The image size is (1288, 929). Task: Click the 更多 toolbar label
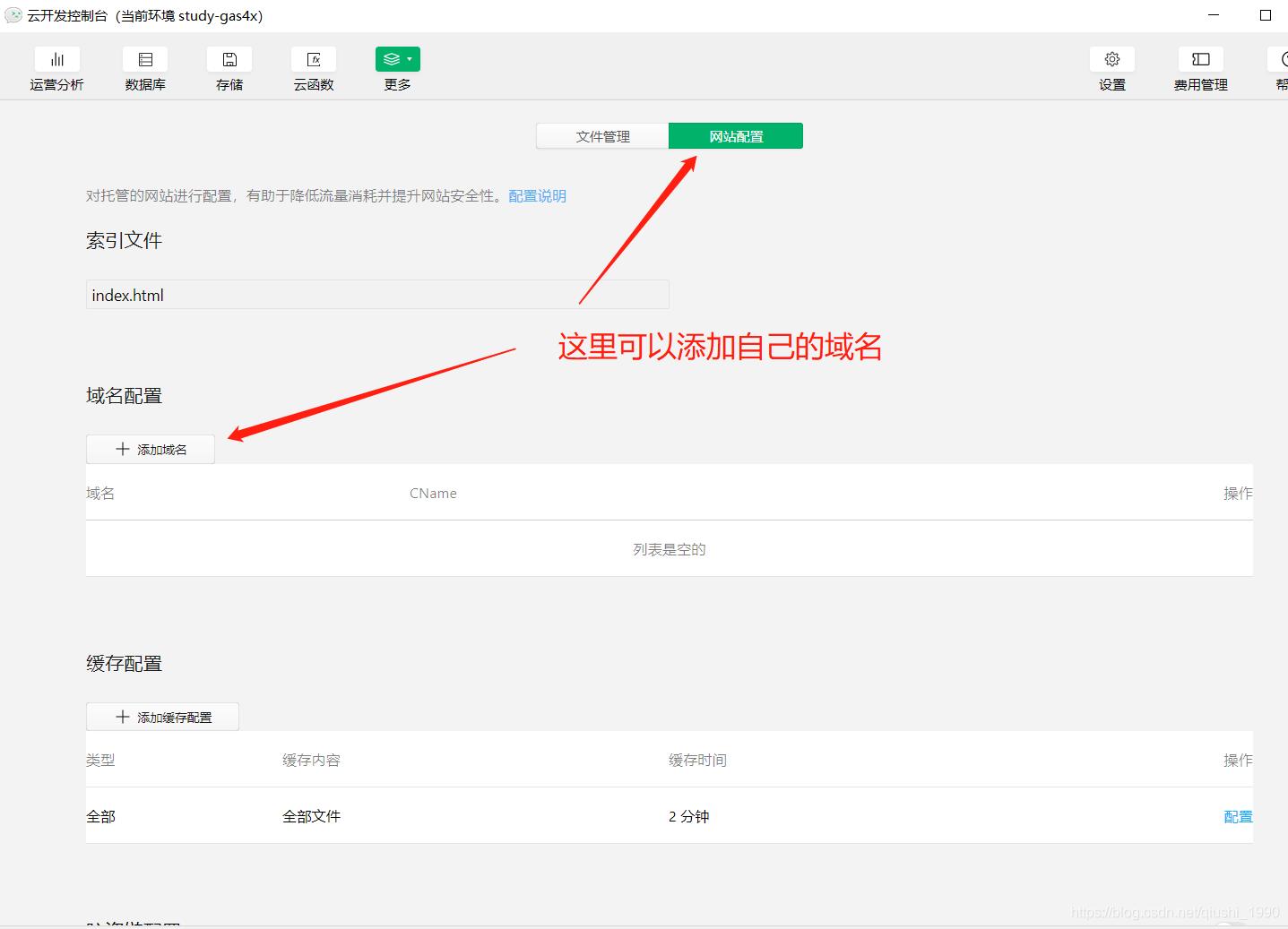click(398, 84)
